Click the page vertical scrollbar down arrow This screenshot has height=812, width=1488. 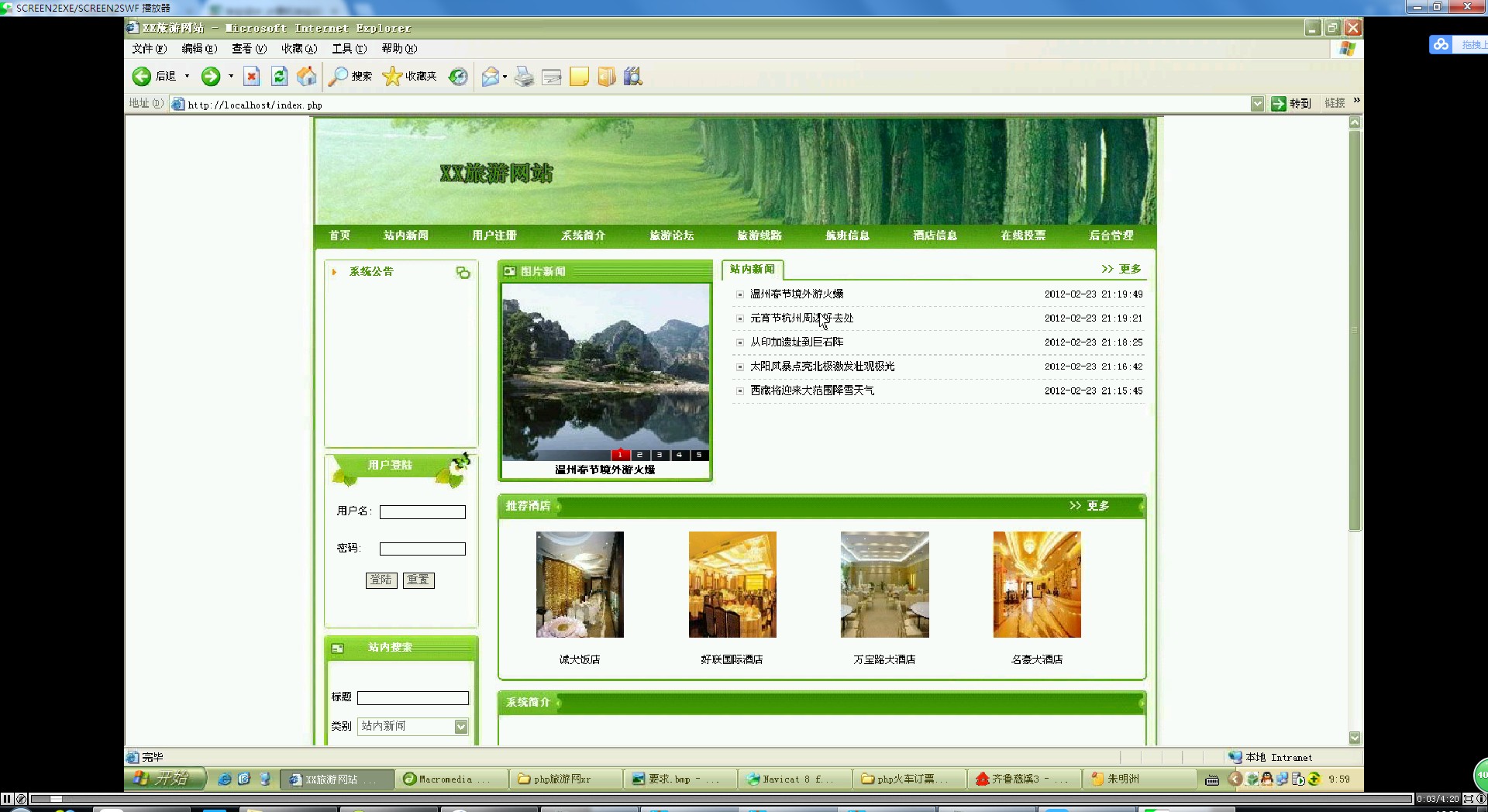point(1355,738)
